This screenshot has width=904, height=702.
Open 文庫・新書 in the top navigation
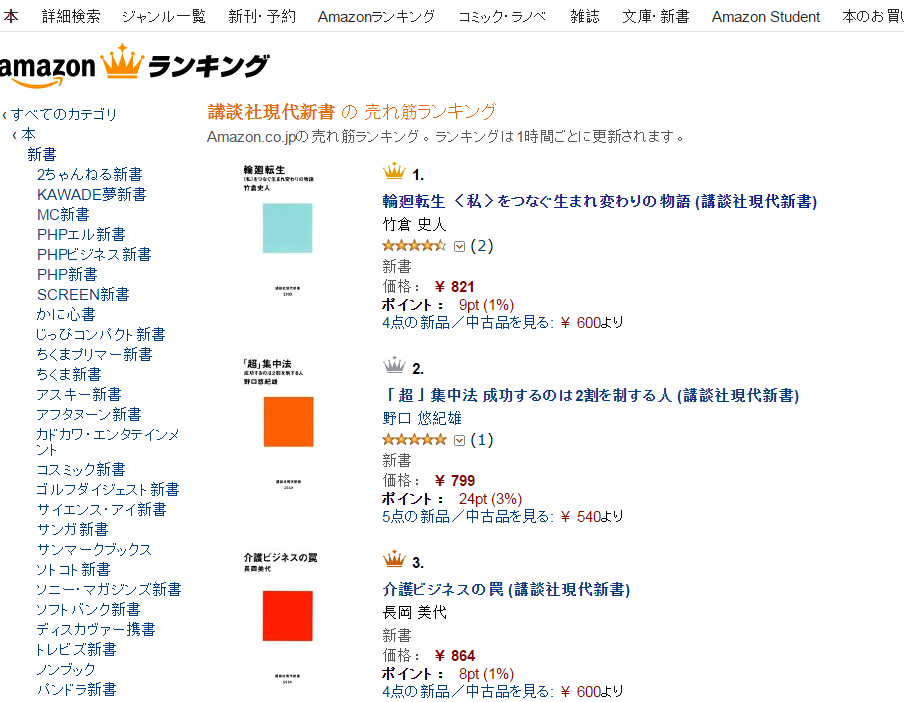coord(656,16)
